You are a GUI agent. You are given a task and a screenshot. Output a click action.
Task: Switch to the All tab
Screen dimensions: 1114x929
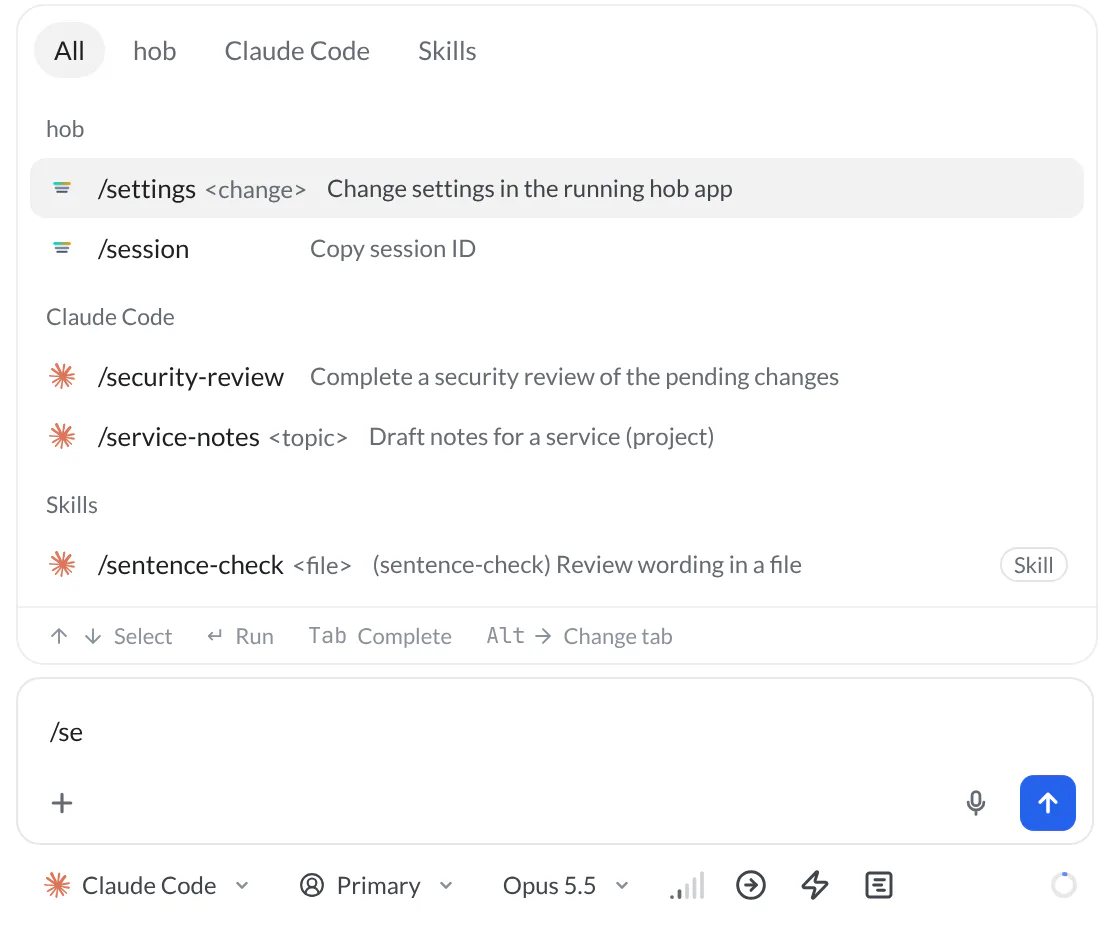(x=70, y=51)
